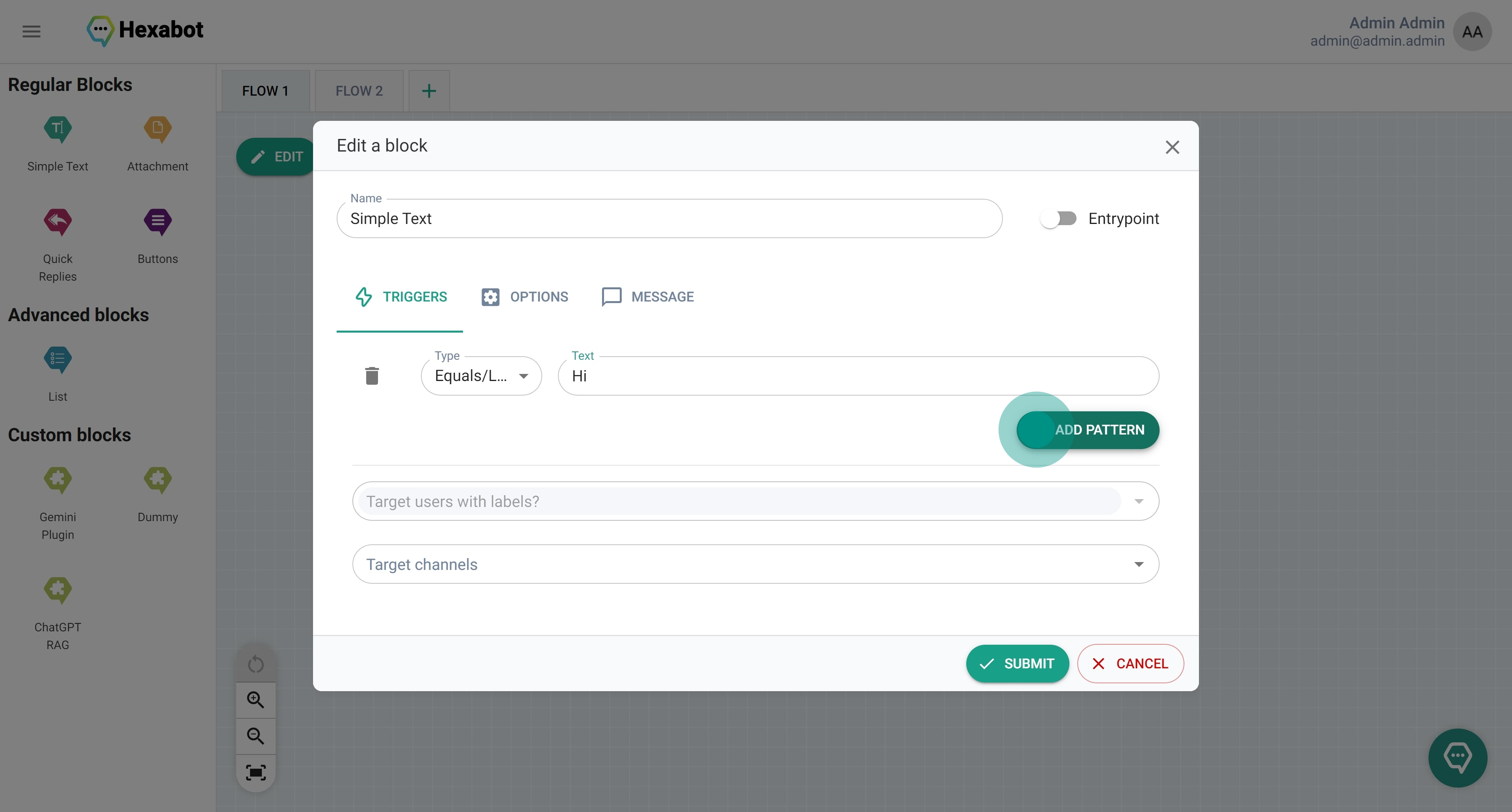1512x812 pixels.
Task: Switch to the Message tab
Action: [647, 297]
